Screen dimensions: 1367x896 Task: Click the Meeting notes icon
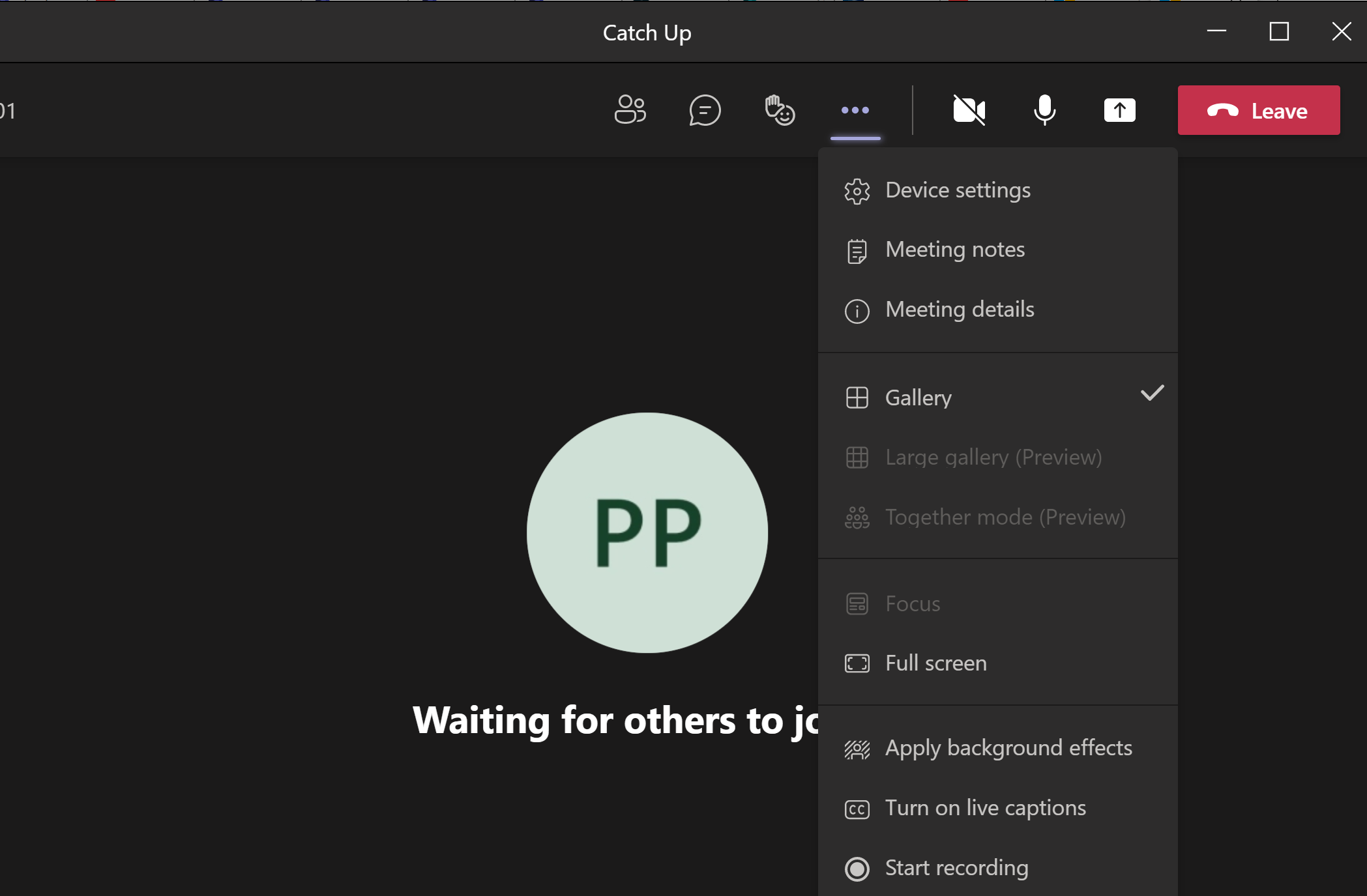[x=857, y=250]
